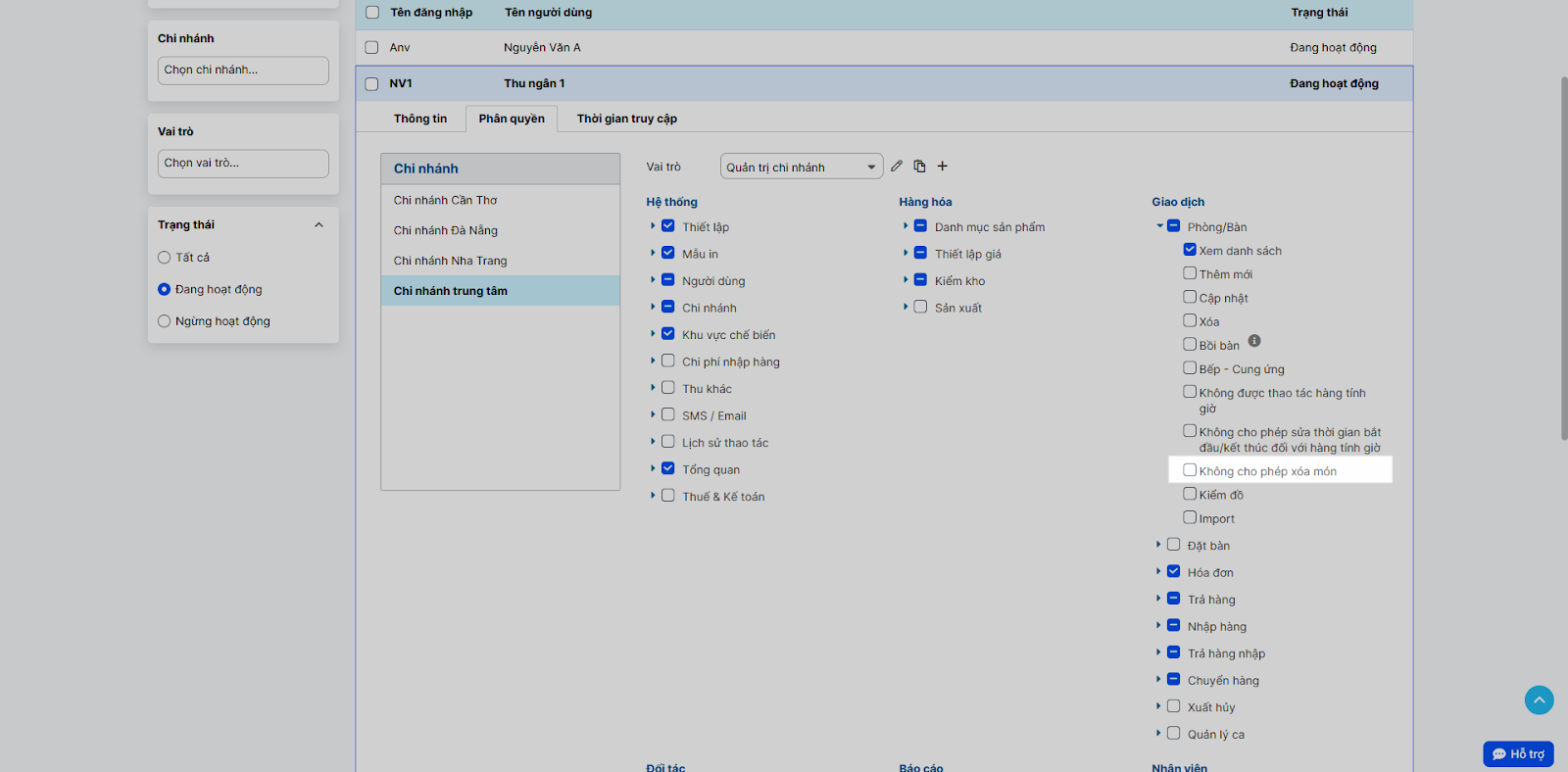Select Chi nhánh Đà Nẵng branch
Screen dimensions: 1568x772
coord(446,230)
